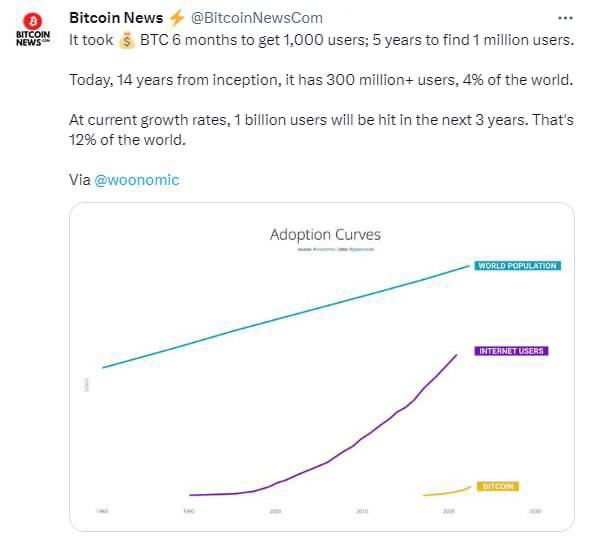Click the red Bitcoin logo circle in avatar
The height and width of the screenshot is (546, 591).
tap(33, 21)
